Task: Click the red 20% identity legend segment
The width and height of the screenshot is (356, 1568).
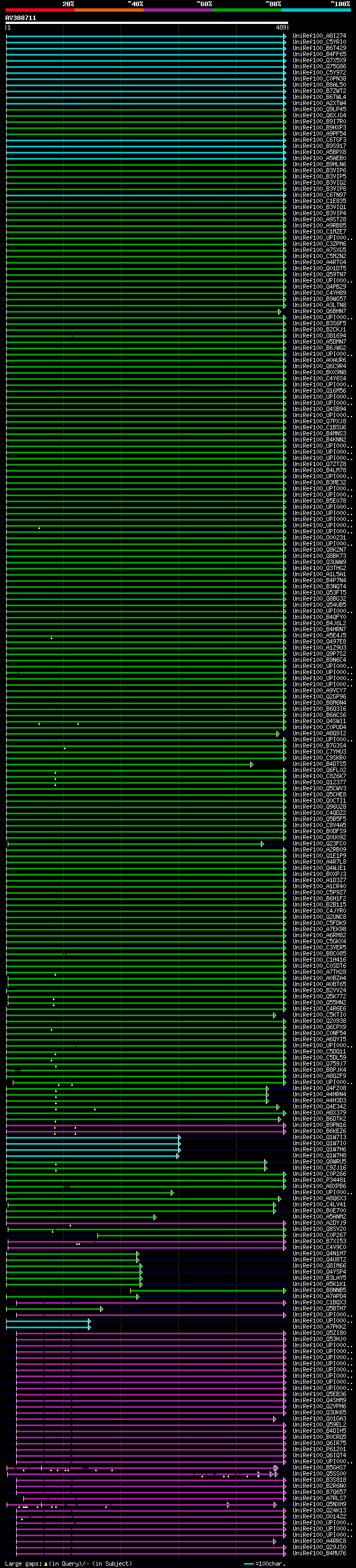Action: coord(40,10)
